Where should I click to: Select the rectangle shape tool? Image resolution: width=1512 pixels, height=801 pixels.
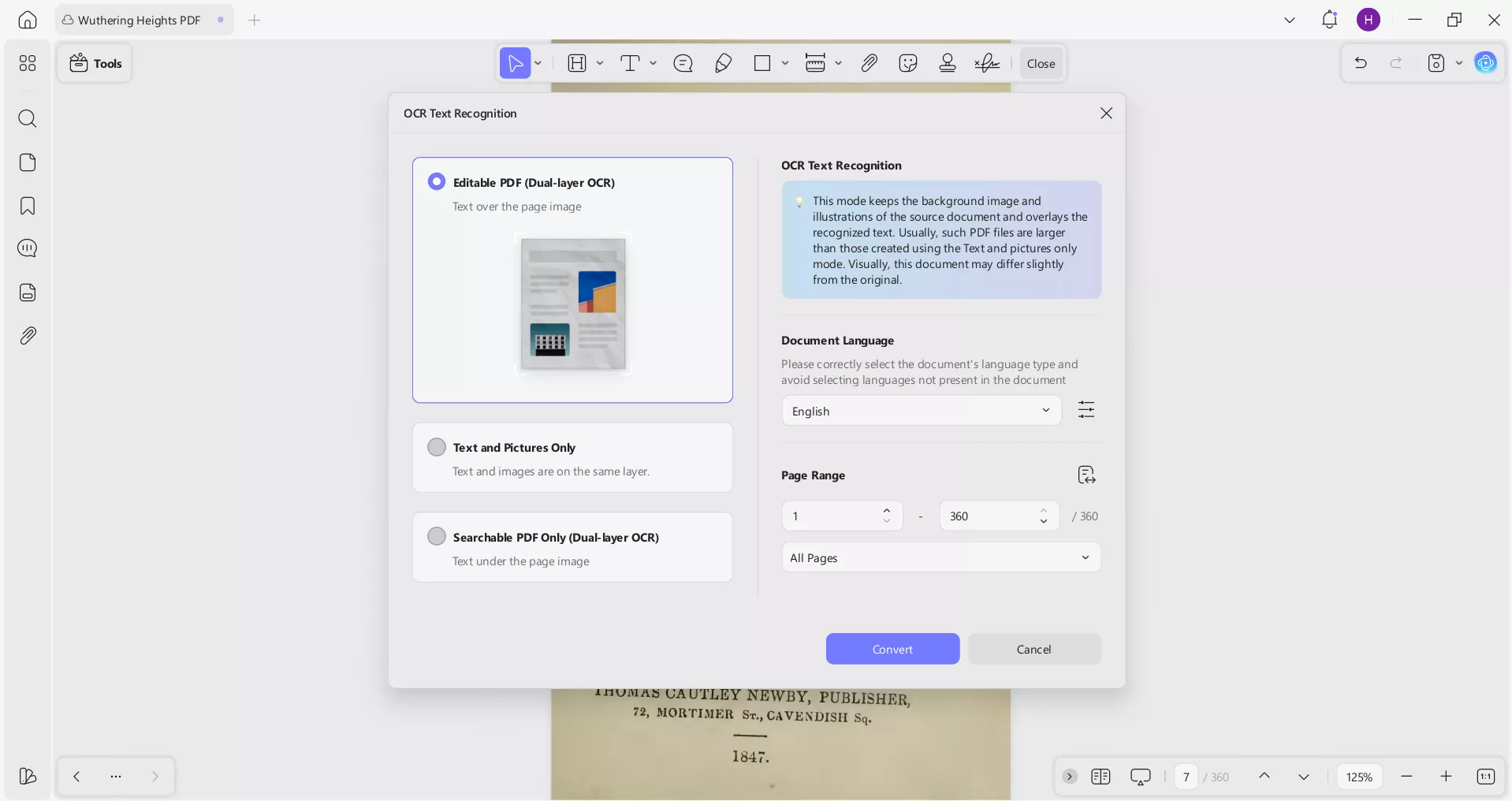[x=762, y=63]
